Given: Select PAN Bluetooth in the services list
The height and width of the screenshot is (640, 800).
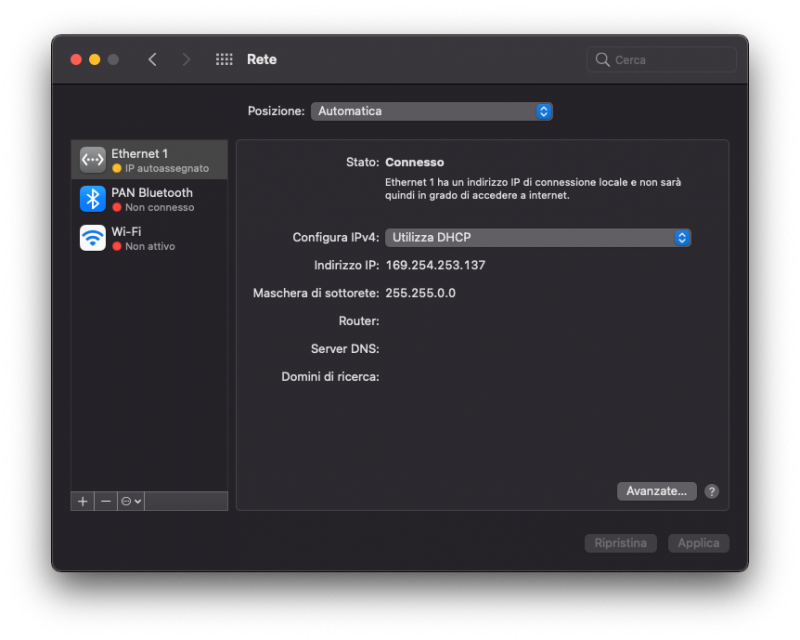Looking at the screenshot, I should (x=155, y=199).
